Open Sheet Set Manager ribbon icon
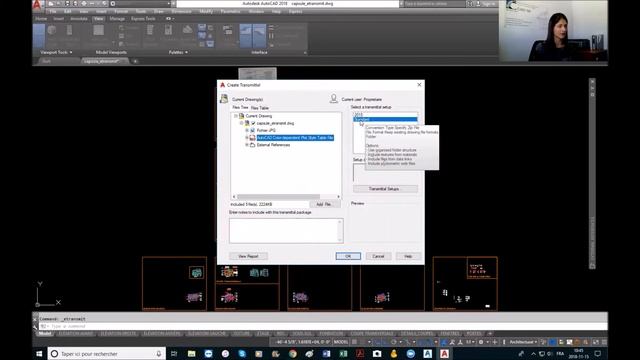Viewport: 640px width, 360px height. pyautogui.click(x=187, y=29)
